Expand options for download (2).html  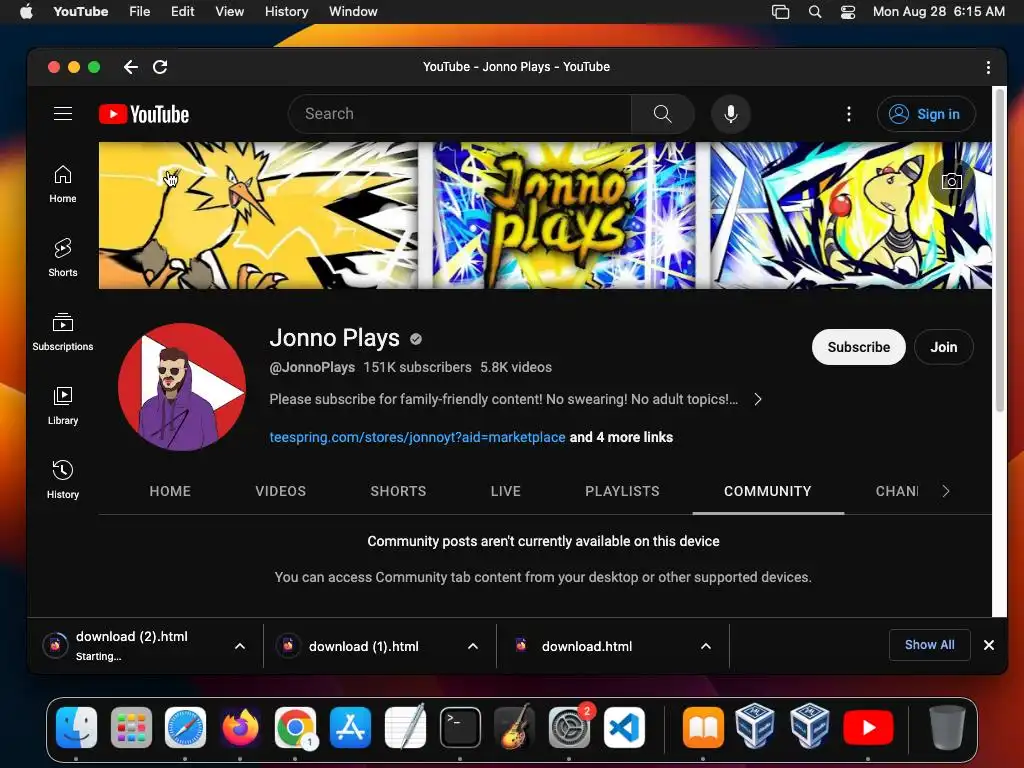click(240, 646)
